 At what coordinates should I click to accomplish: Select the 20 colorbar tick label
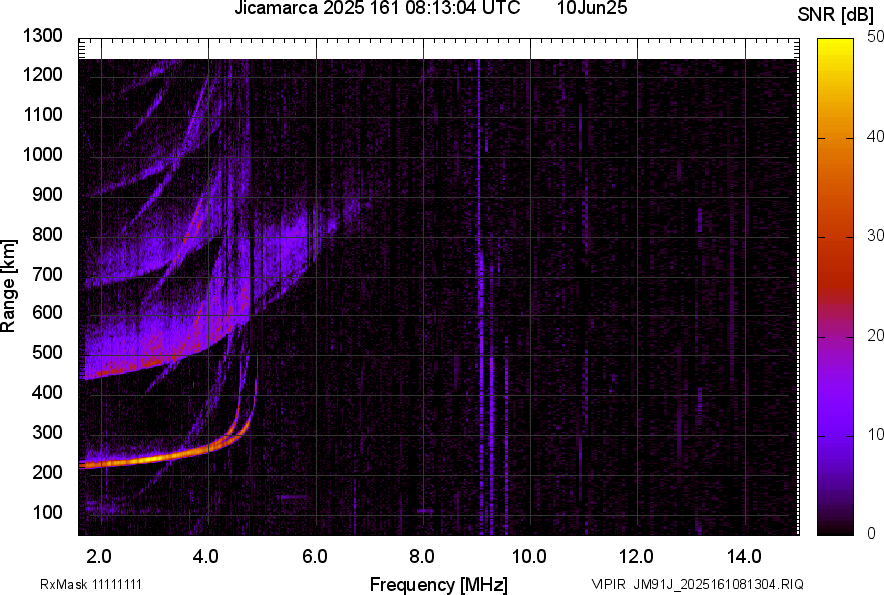coord(876,335)
